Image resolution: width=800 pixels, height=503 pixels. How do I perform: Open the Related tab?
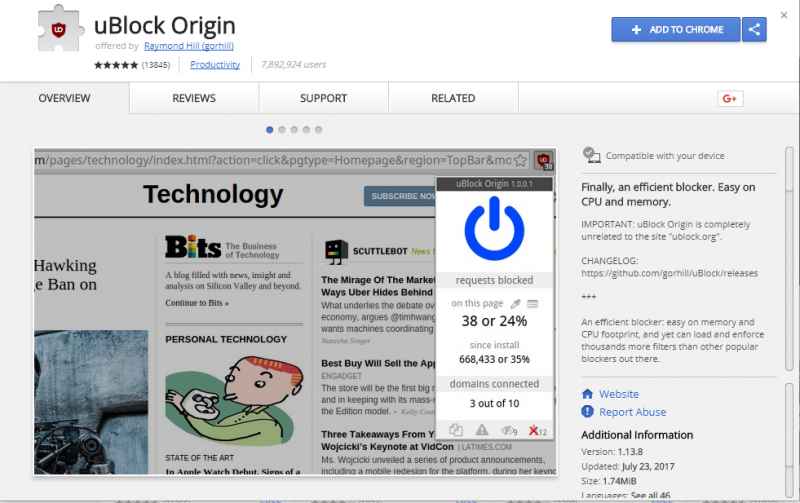coord(453,98)
